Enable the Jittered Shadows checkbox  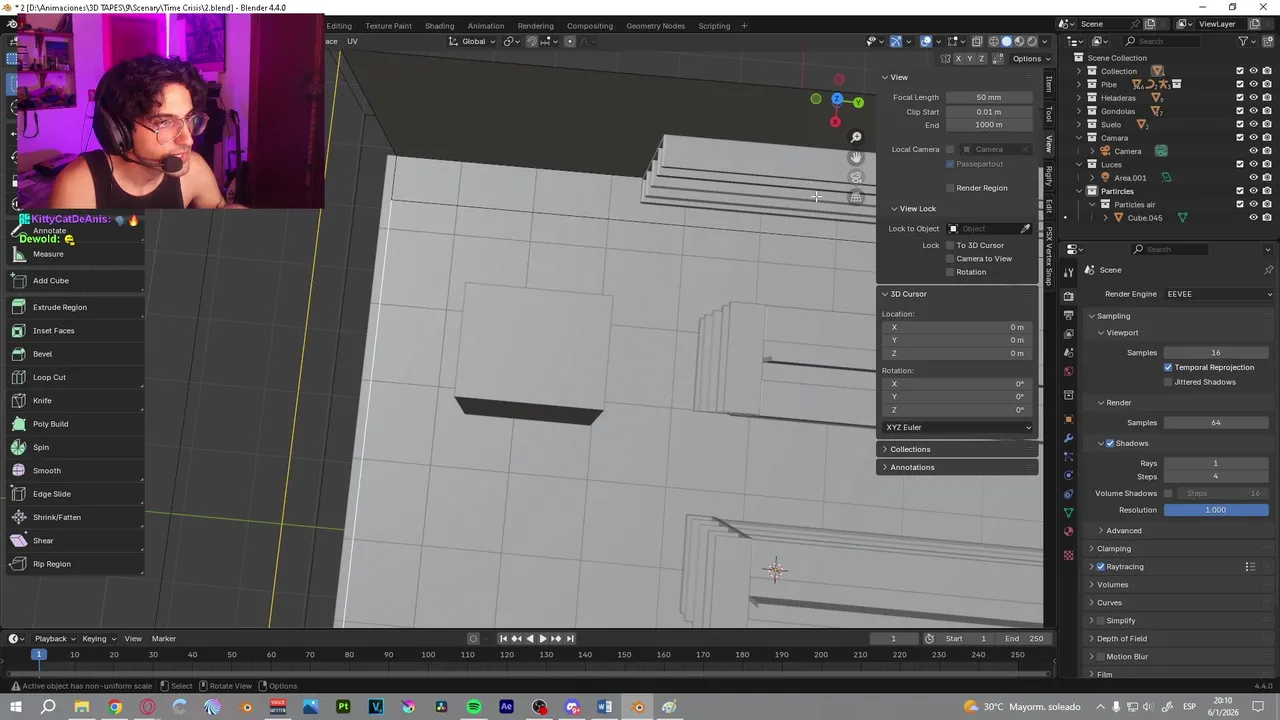(x=1168, y=382)
